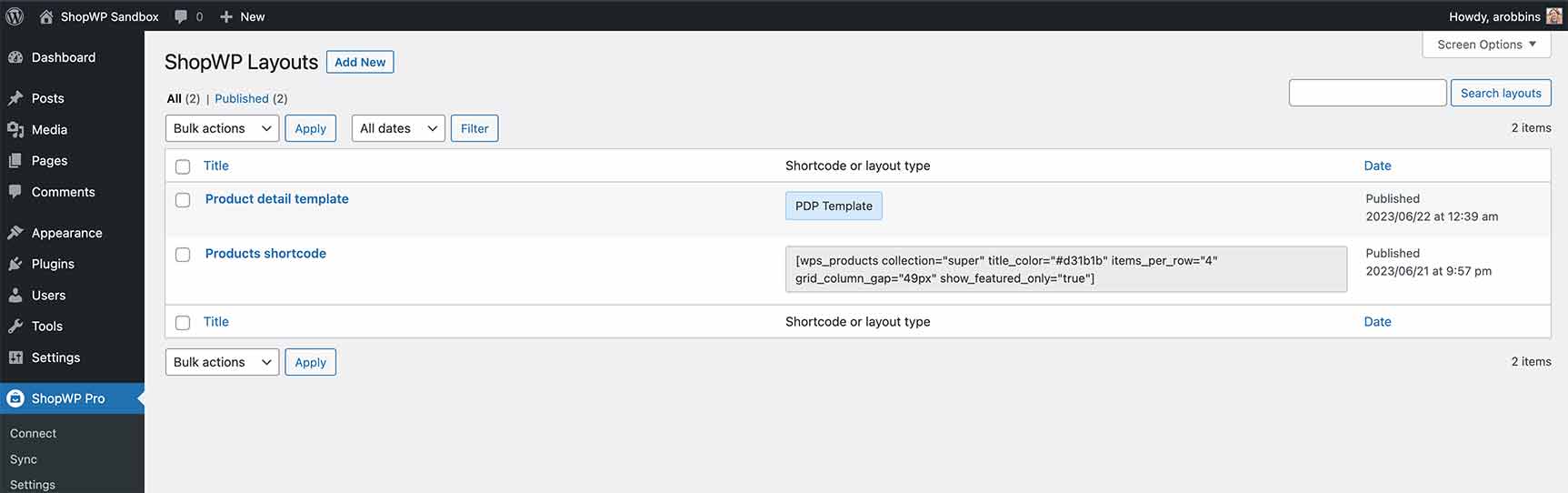The width and height of the screenshot is (1568, 493).
Task: Check the Products shortcode row
Action: pos(183,255)
